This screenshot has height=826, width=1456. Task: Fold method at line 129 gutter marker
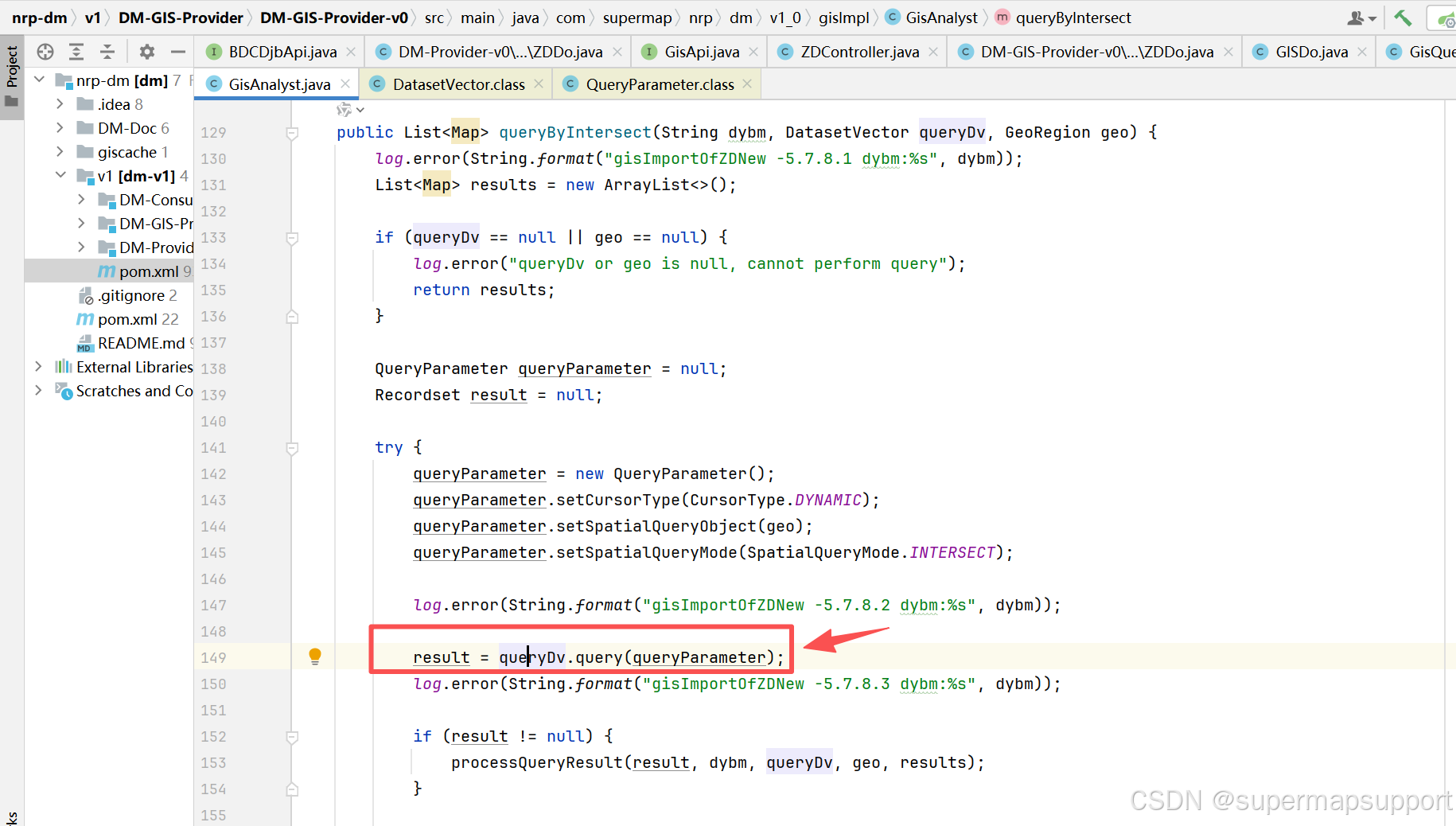292,133
